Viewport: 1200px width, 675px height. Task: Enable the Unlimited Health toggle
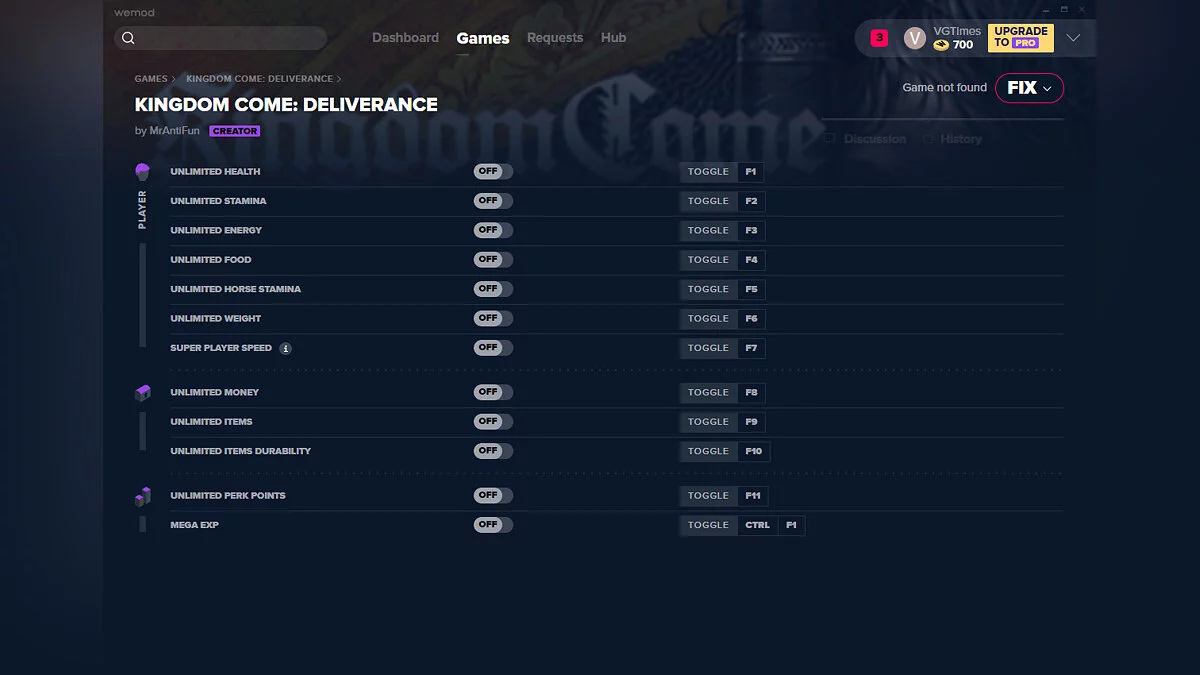(x=493, y=172)
